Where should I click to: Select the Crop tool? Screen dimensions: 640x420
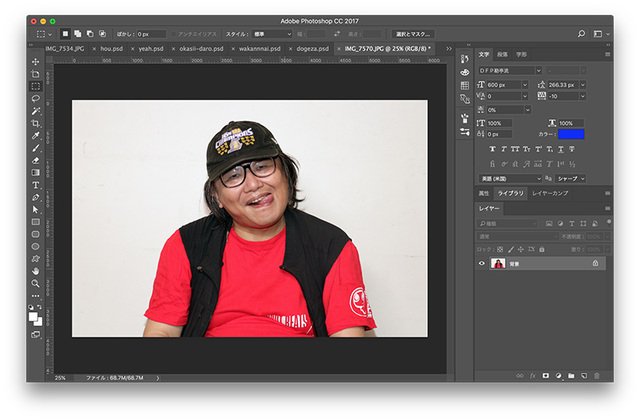pyautogui.click(x=36, y=123)
